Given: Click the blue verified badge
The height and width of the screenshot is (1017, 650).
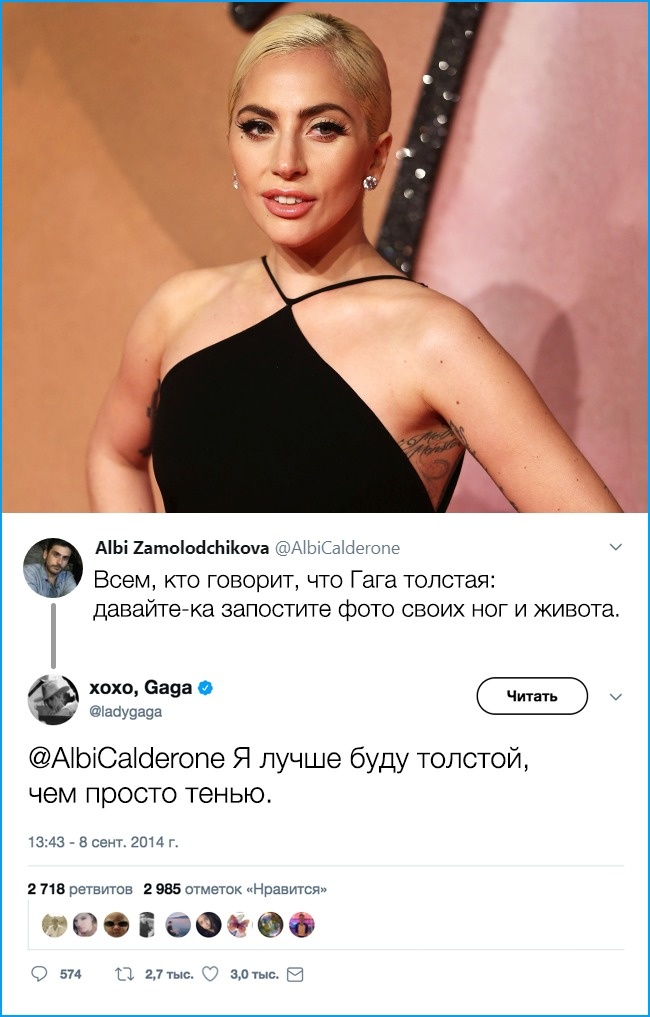Looking at the screenshot, I should tap(206, 688).
